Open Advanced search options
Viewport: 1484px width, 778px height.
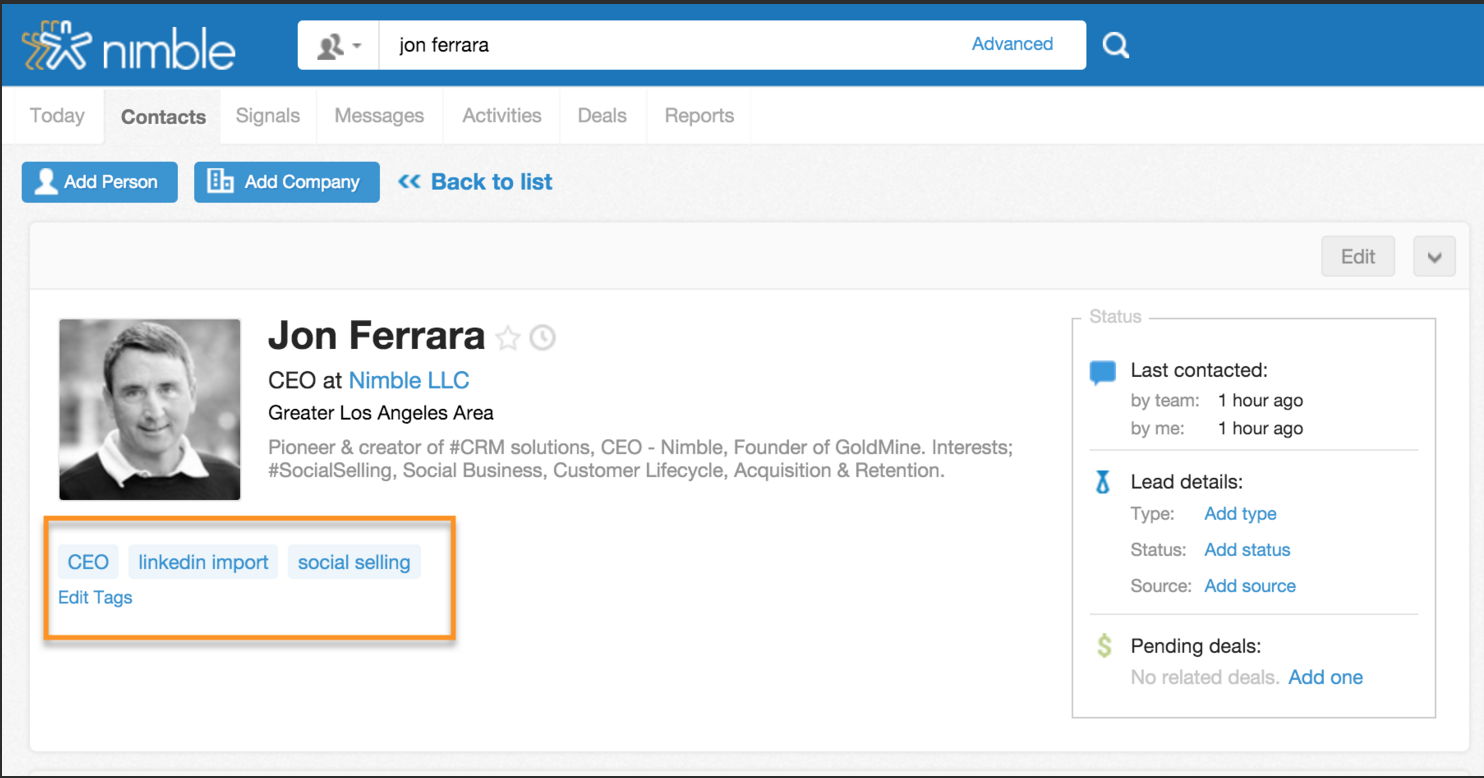(1012, 44)
